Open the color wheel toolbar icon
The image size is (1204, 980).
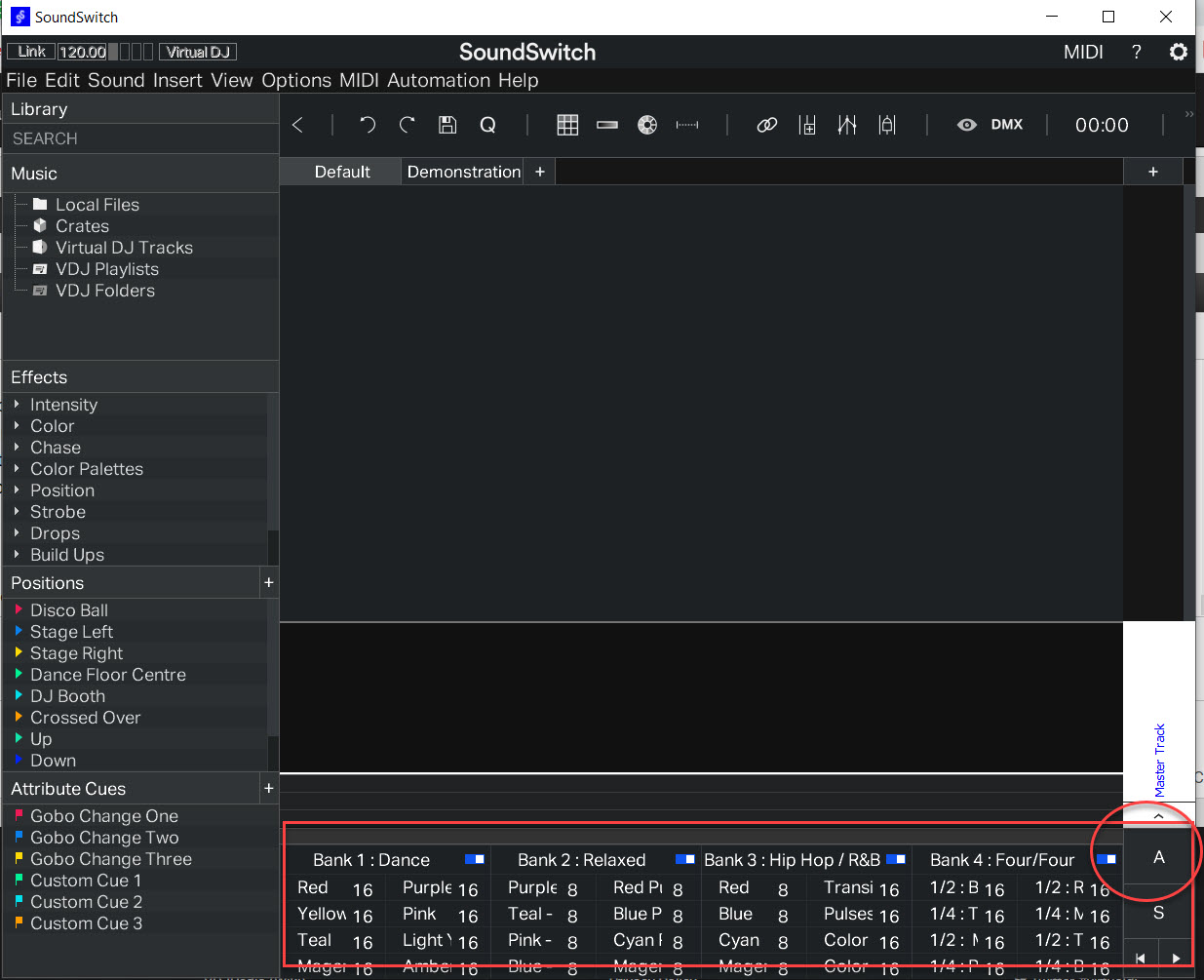[647, 125]
